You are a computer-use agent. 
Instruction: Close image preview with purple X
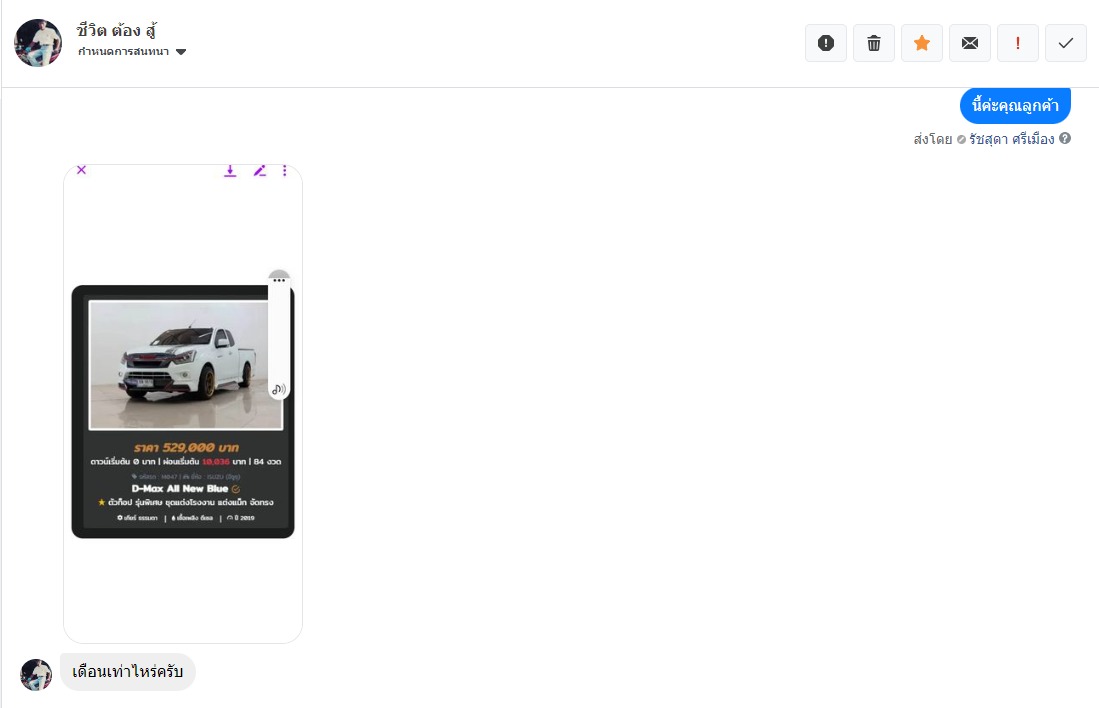[81, 170]
